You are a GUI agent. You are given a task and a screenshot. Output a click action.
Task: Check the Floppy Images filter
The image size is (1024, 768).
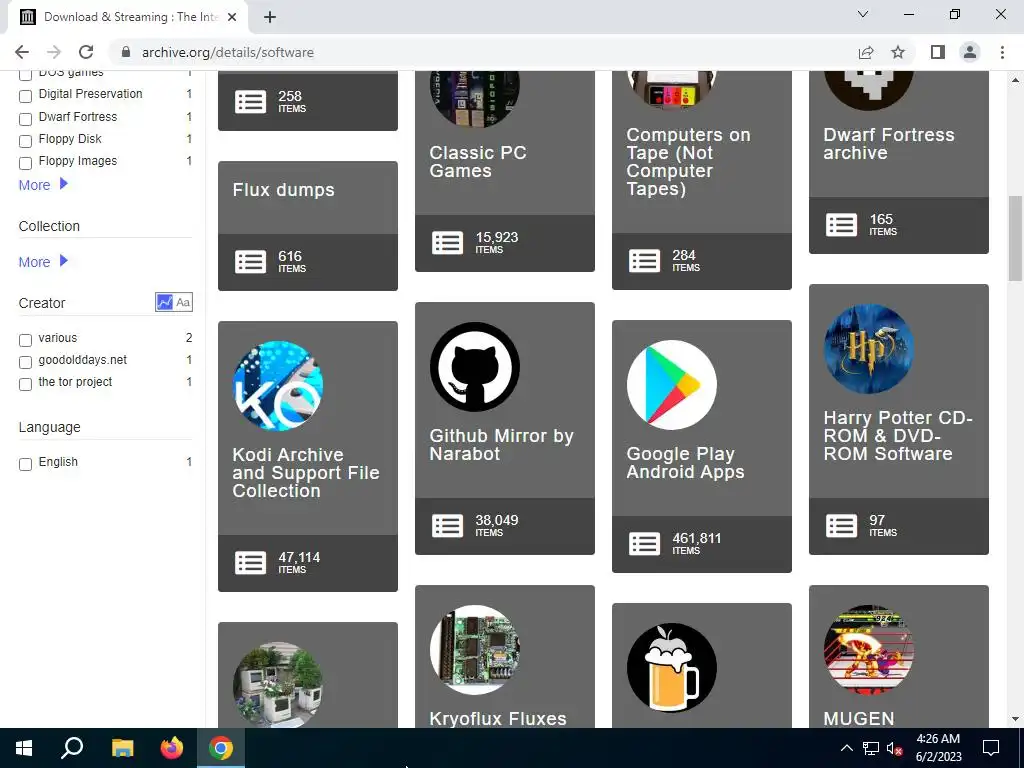[x=25, y=163]
